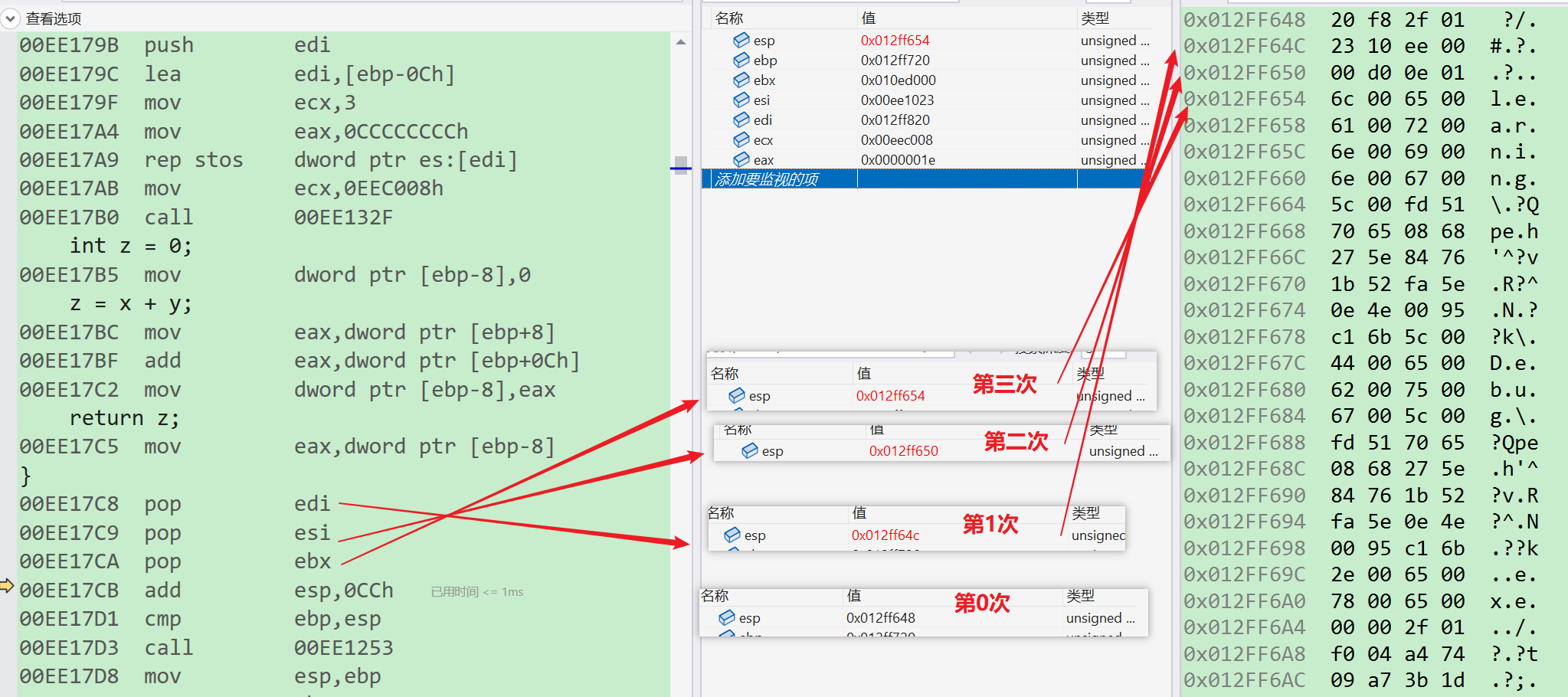
Task: Click disassembly line 00EE179C lea edi,[ebp-0Ch]
Action: tap(237, 74)
